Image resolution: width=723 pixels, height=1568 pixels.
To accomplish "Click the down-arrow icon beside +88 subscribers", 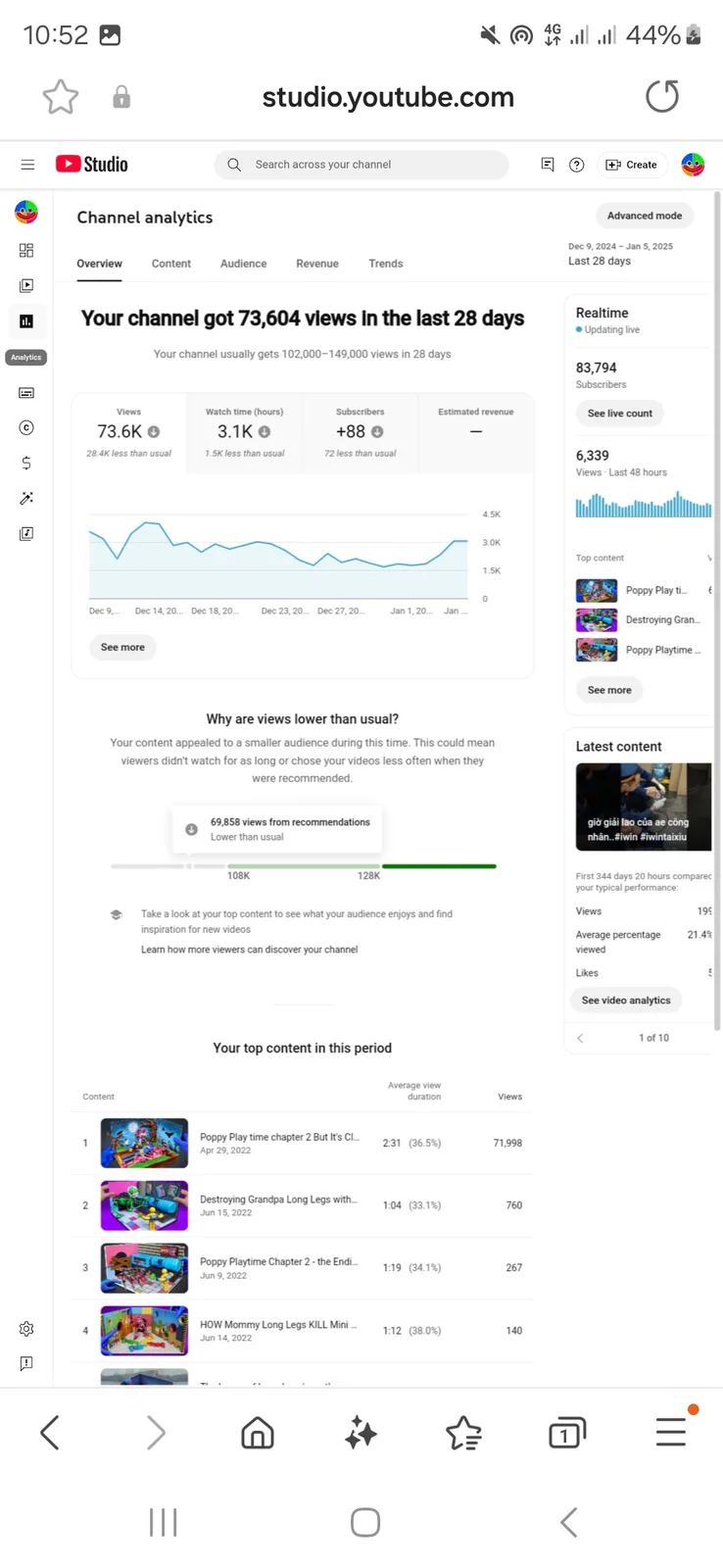I will [377, 432].
